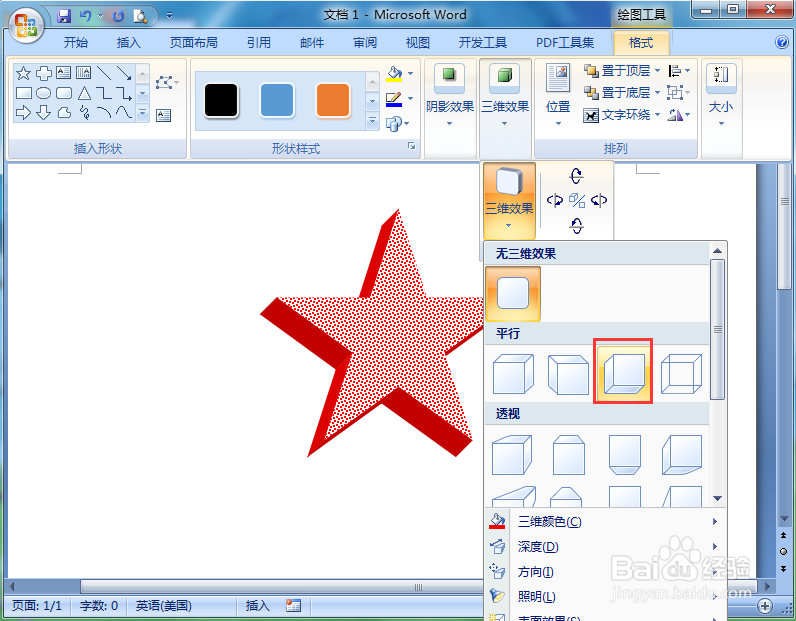Select the triangle shape

84,93
